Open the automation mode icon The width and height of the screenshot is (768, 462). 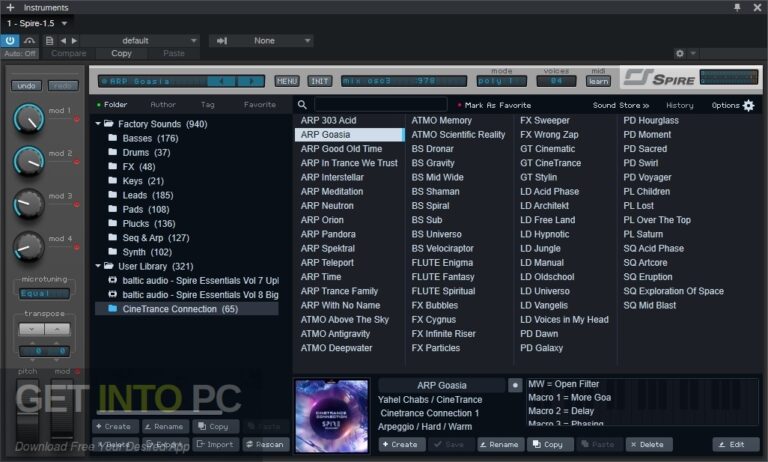click(x=29, y=41)
